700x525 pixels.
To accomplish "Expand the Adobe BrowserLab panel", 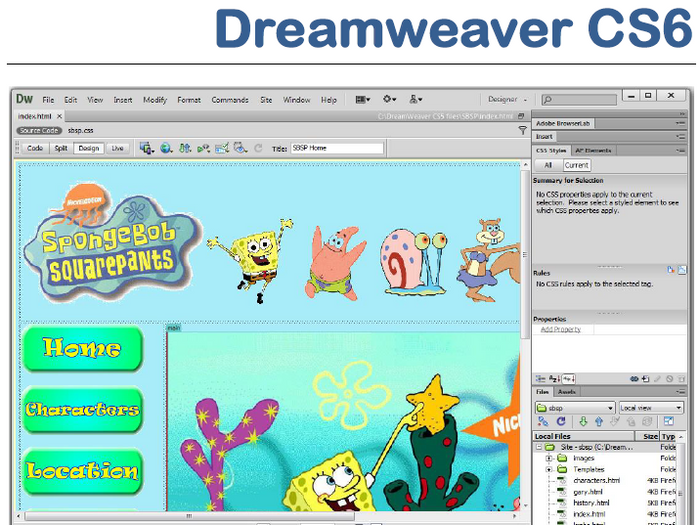I will tap(563, 123).
